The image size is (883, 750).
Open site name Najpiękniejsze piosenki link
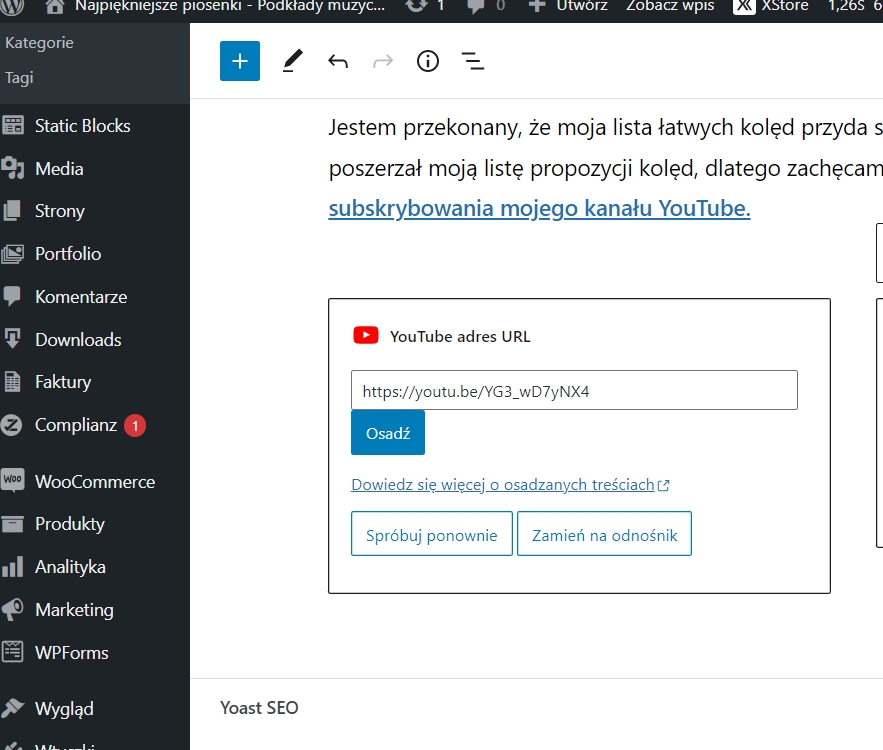tap(230, 6)
